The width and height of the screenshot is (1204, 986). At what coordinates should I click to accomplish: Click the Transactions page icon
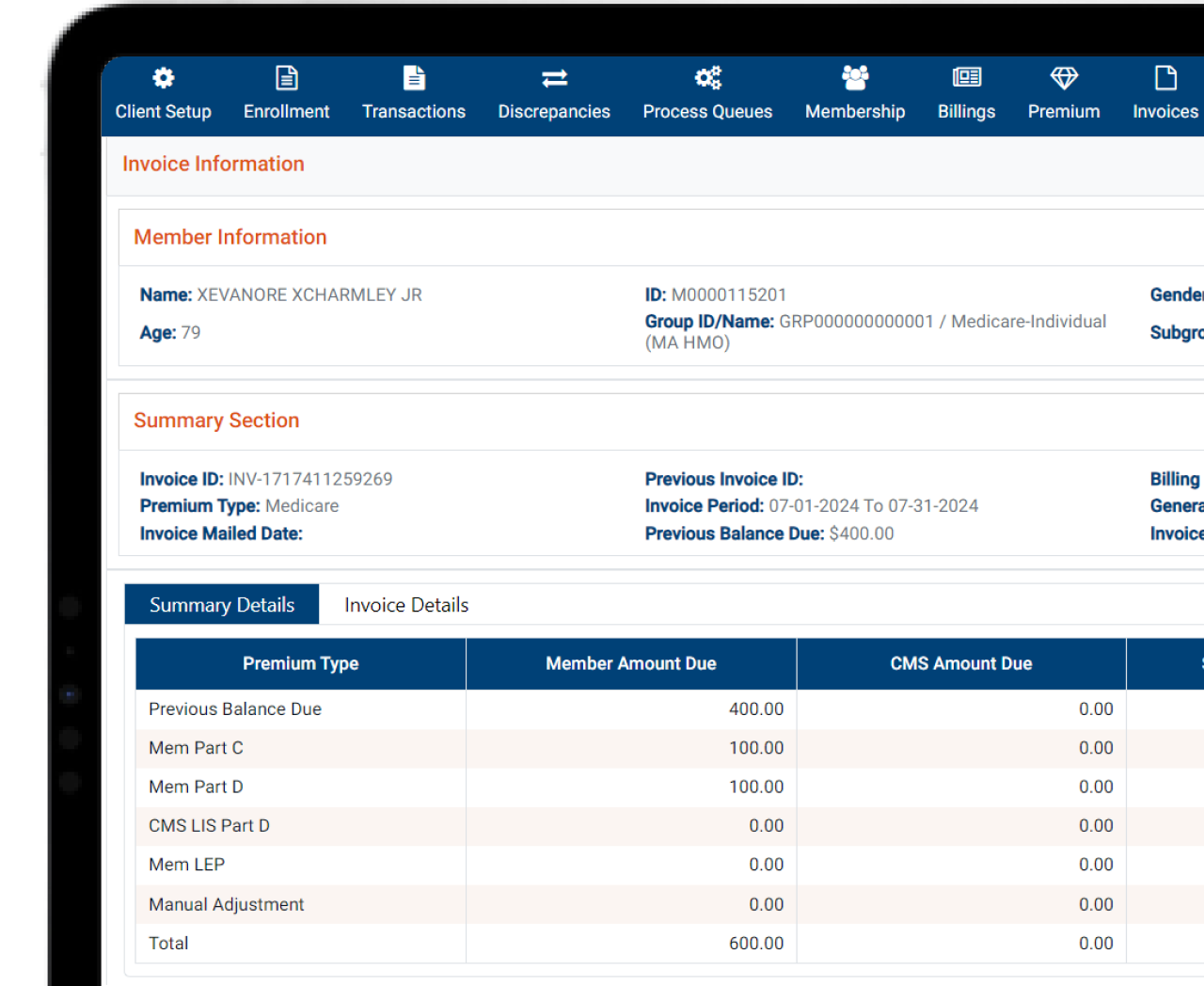pos(414,77)
